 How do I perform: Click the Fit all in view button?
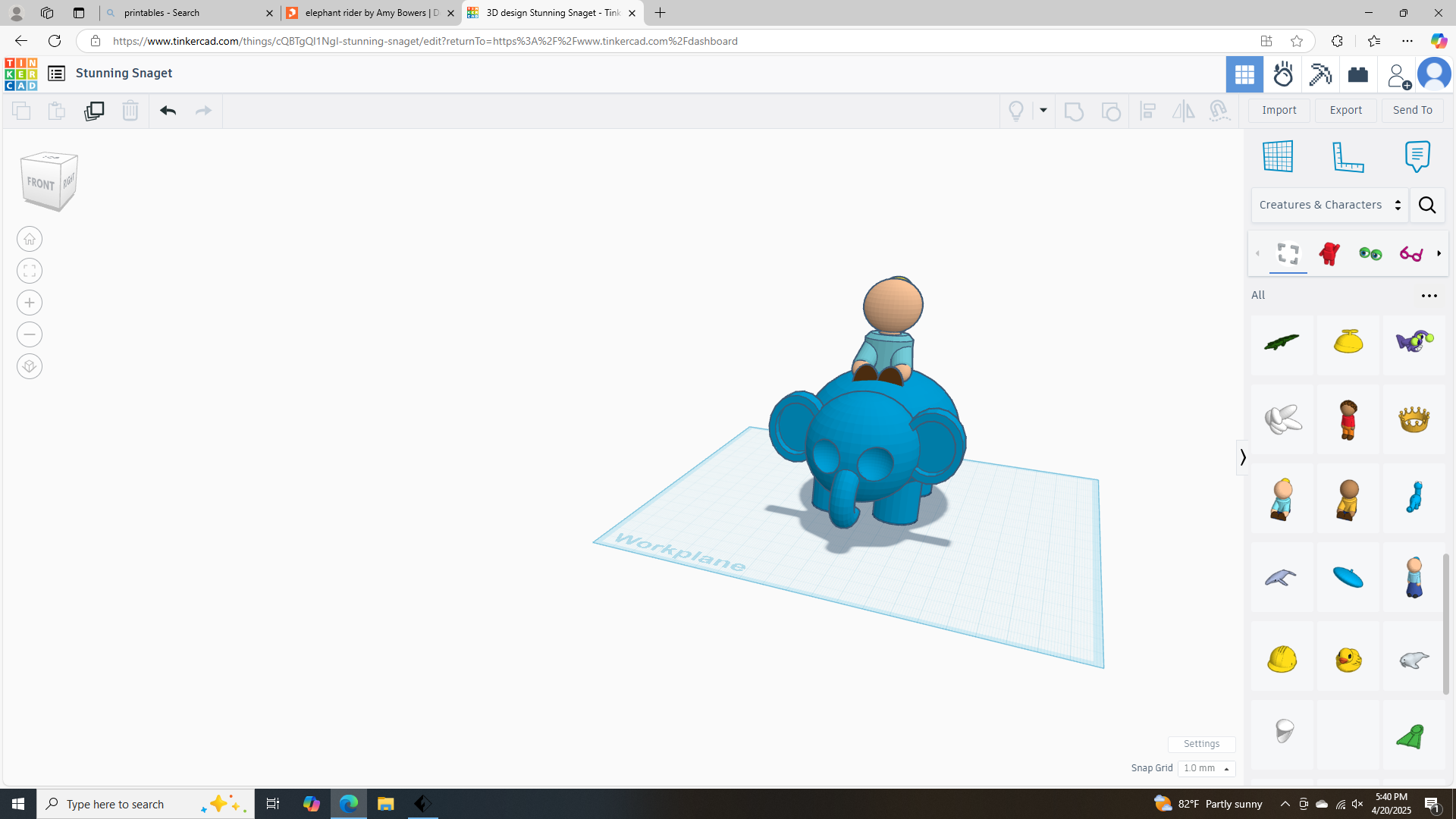point(30,271)
